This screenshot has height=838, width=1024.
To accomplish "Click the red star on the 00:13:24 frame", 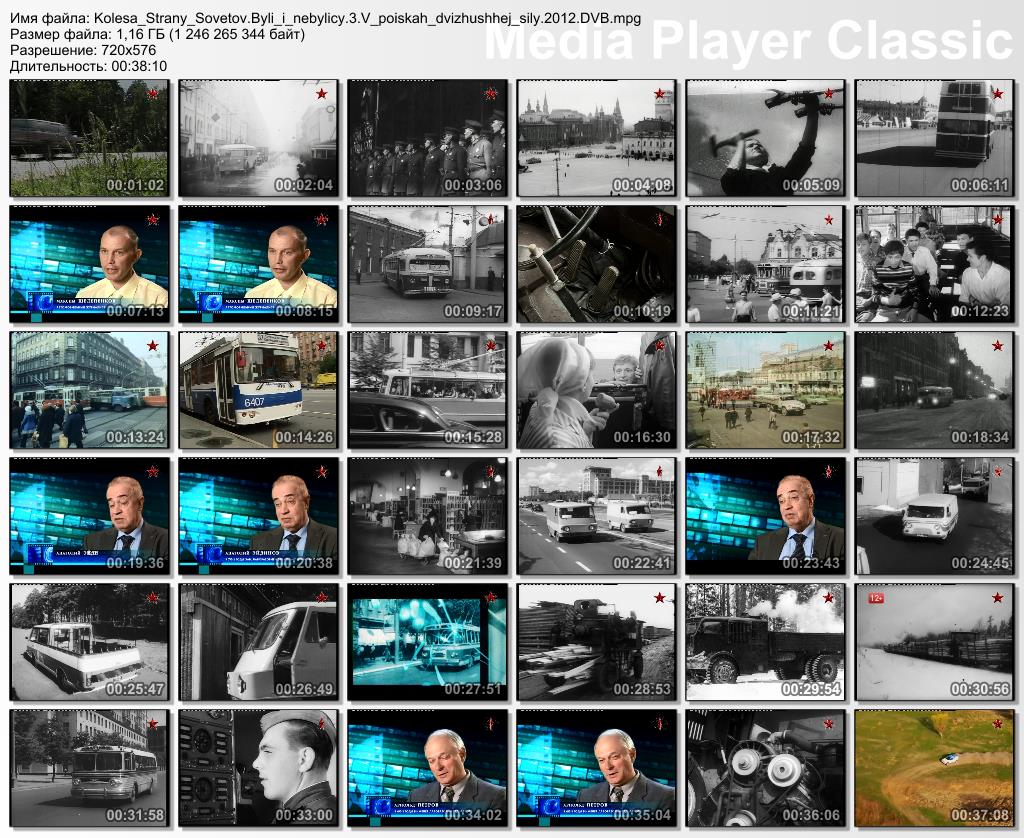I will [153, 346].
